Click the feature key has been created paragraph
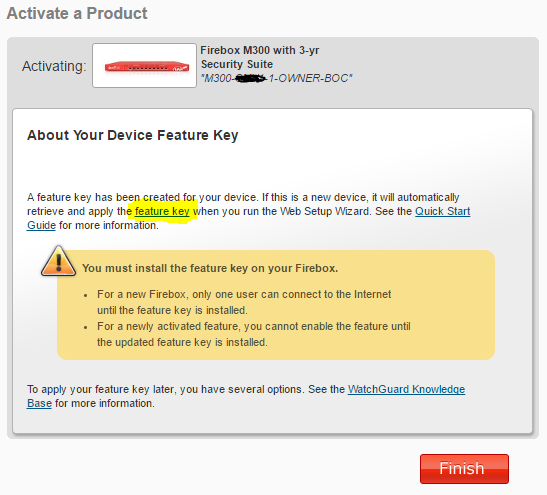Screen dimensions: 547x495 tap(248, 211)
